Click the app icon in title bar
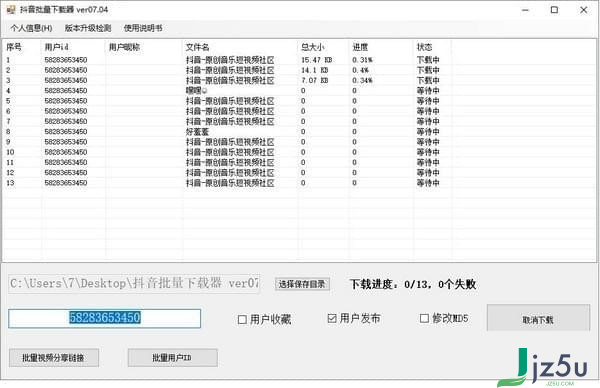The image size is (600, 388). [11, 10]
